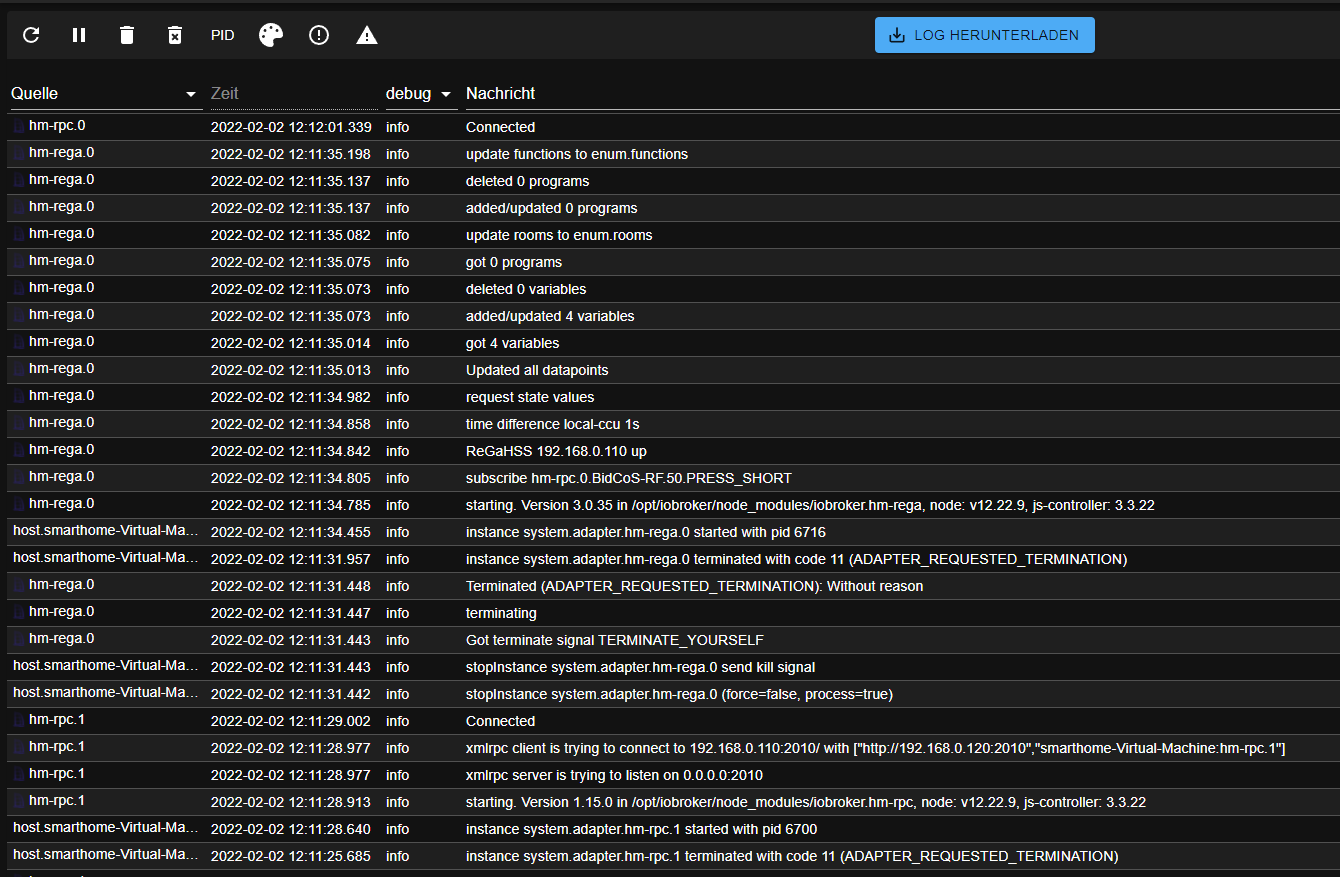The image size is (1340, 877).
Task: Click timestamp 2022-02-02 12:11:34.455
Action: (291, 532)
